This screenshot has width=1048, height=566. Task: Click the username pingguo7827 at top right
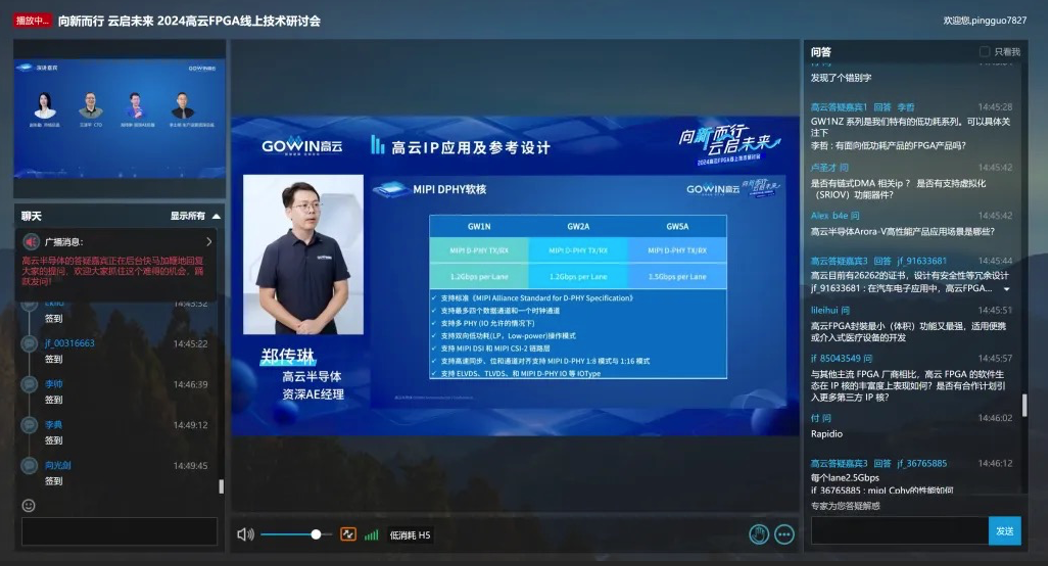point(999,21)
